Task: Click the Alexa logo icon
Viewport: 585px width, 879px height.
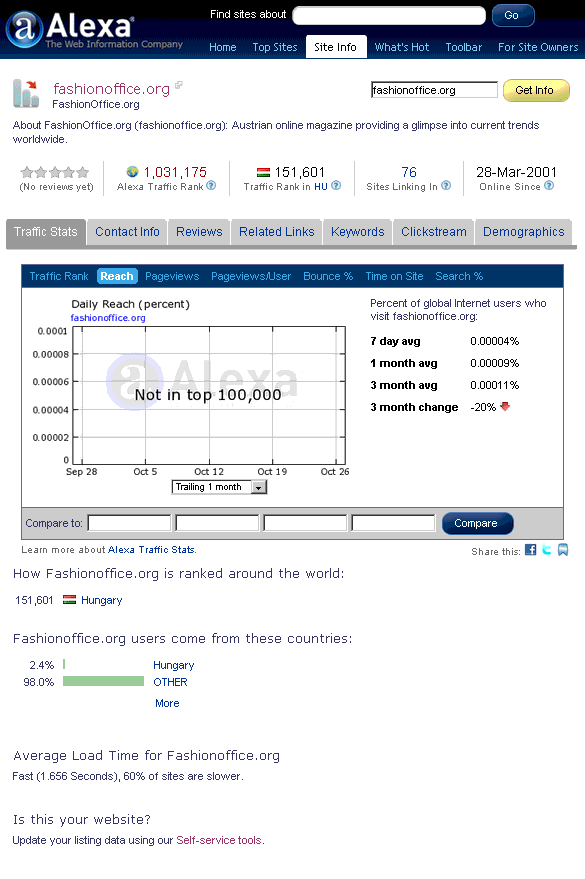Action: tap(25, 29)
